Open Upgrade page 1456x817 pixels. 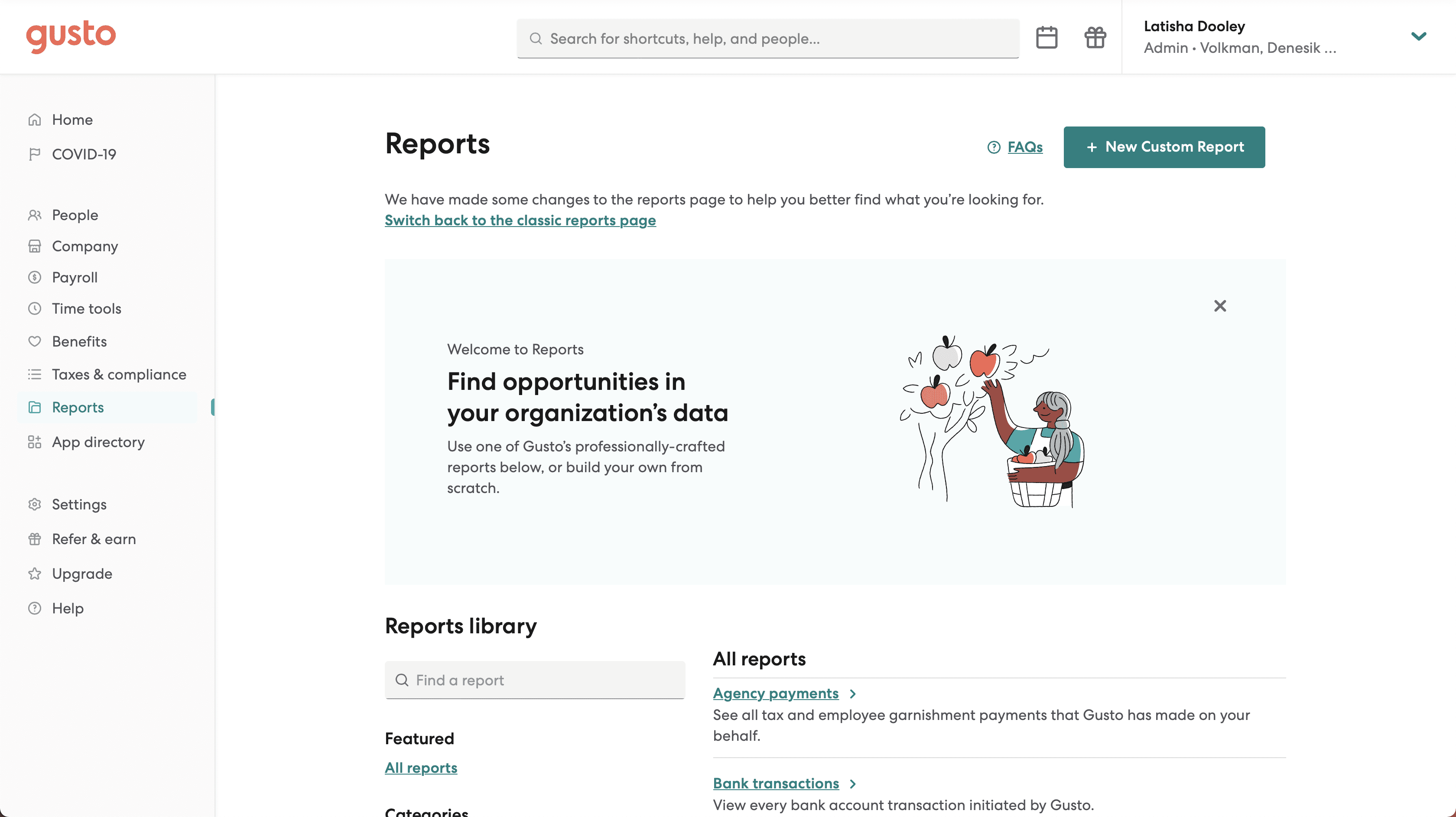(82, 574)
